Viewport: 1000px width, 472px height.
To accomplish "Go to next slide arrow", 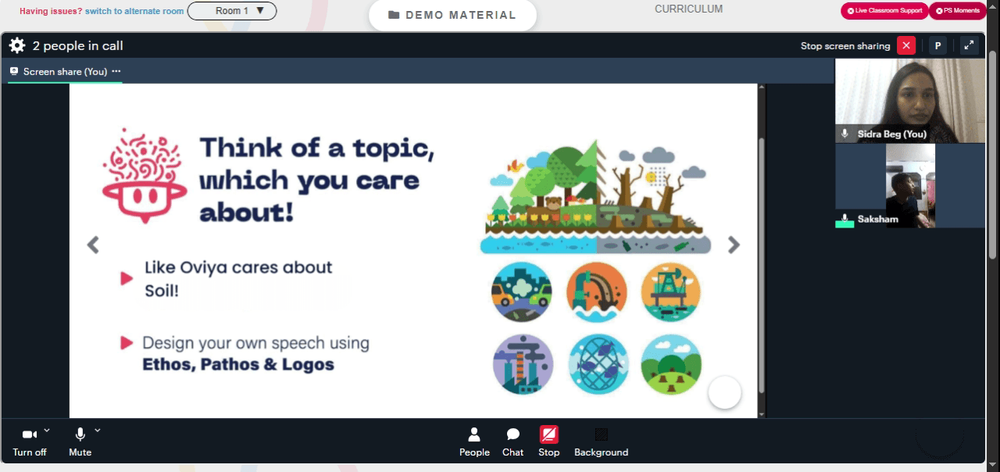I will pos(734,245).
